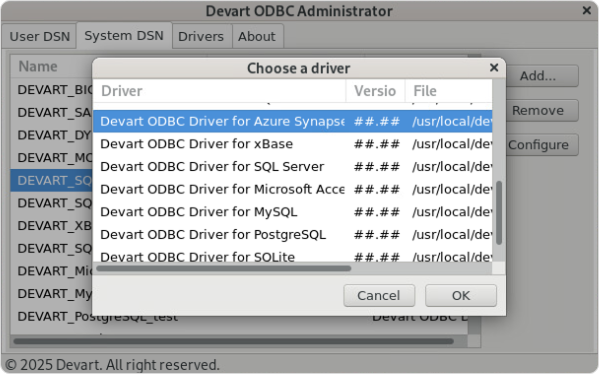Select the DEVART_Mic DSN entry
The height and width of the screenshot is (374, 599).
coord(52,271)
